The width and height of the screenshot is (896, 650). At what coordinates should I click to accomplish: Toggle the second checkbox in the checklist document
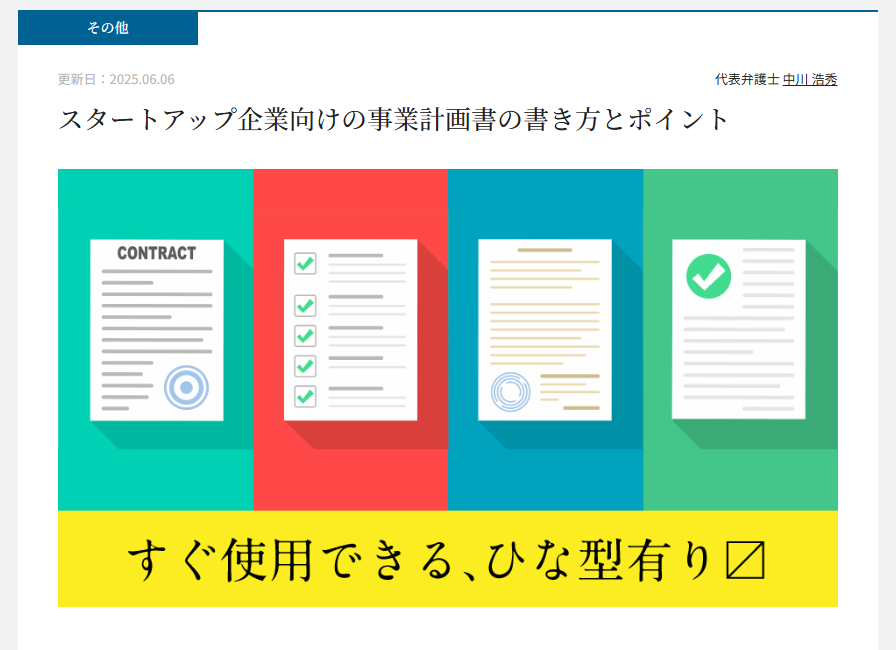305,304
